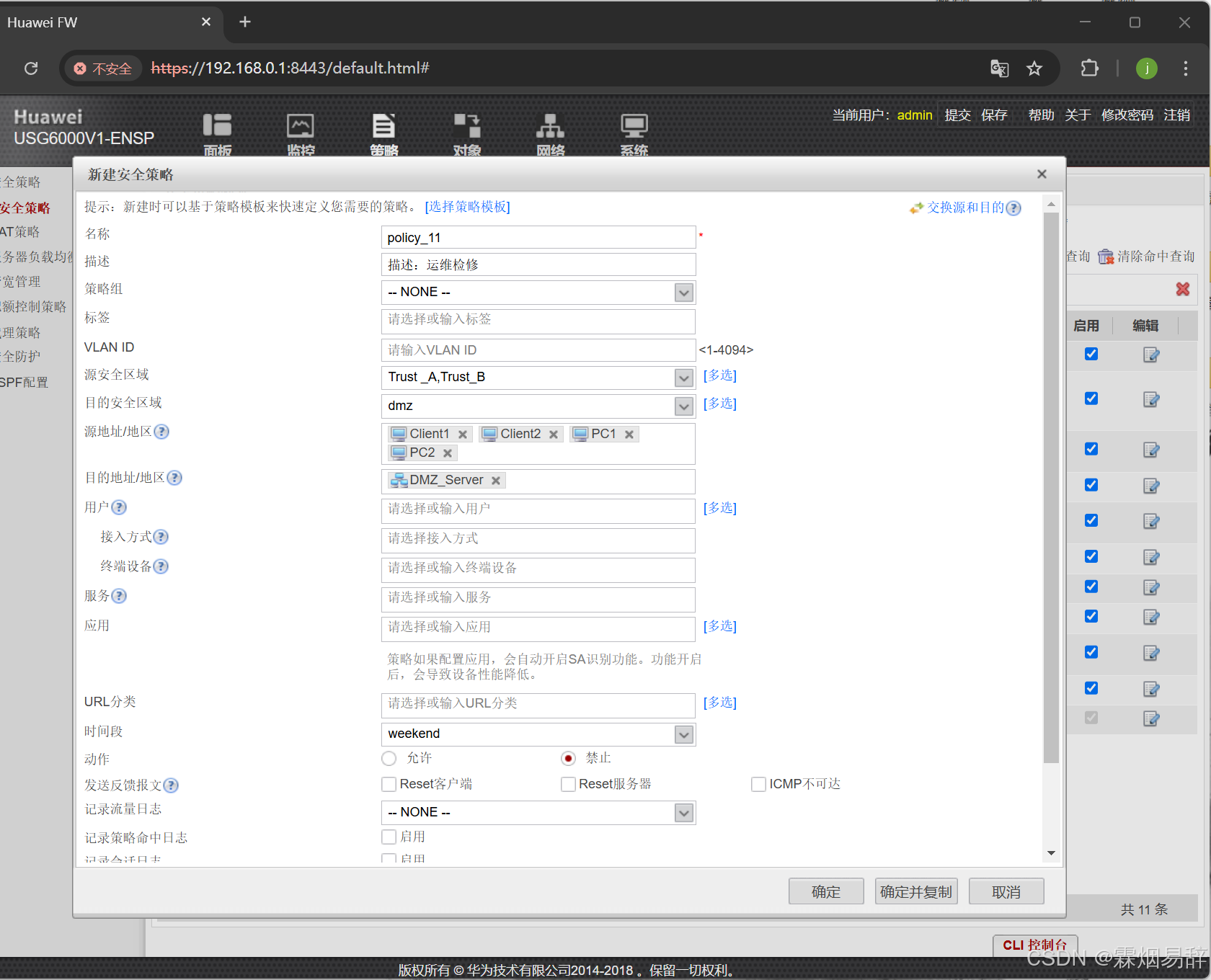
Task: Click the red delete X in background list
Action: [x=1182, y=289]
